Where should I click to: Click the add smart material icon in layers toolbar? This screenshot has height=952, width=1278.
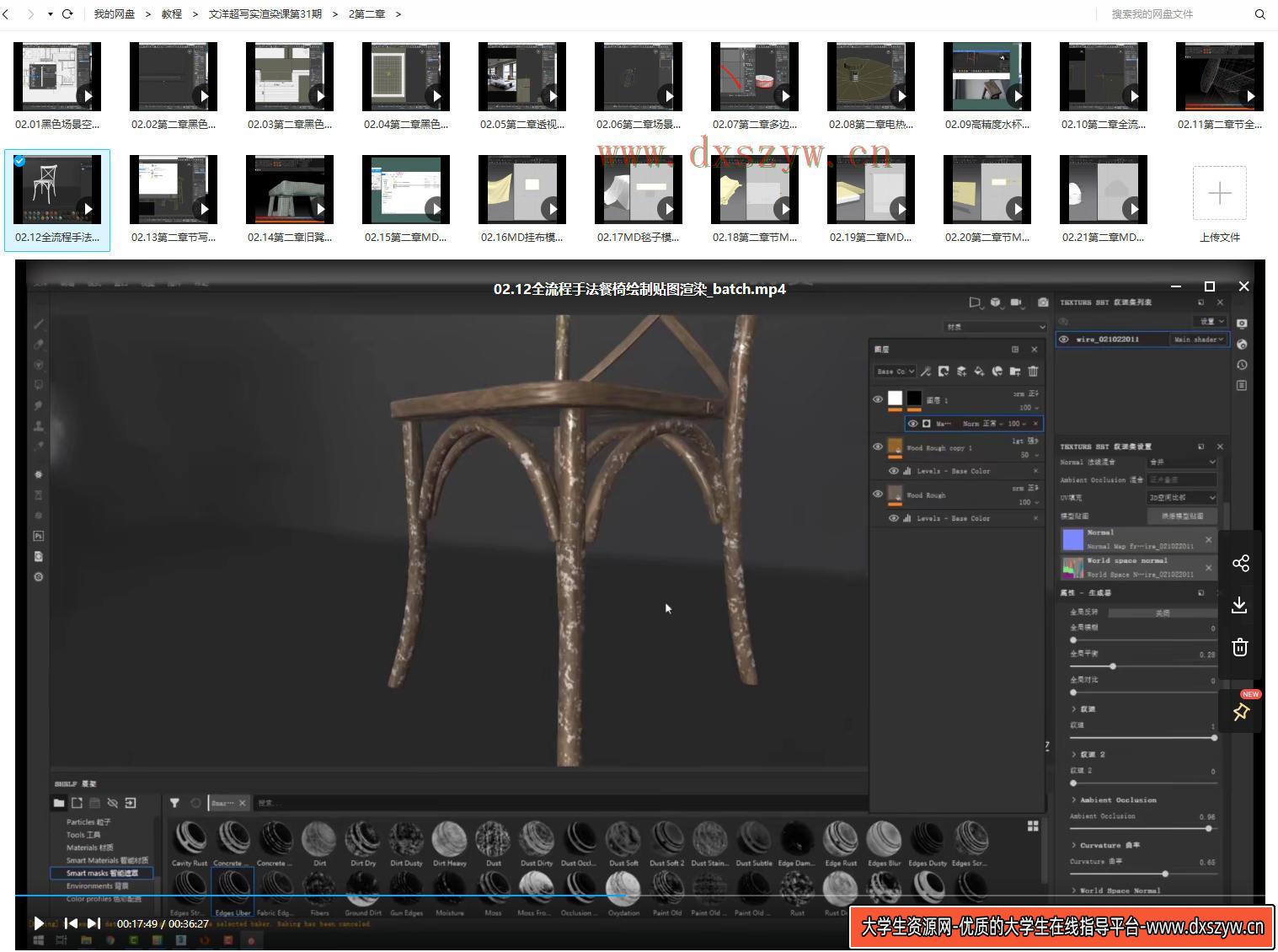click(x=997, y=372)
